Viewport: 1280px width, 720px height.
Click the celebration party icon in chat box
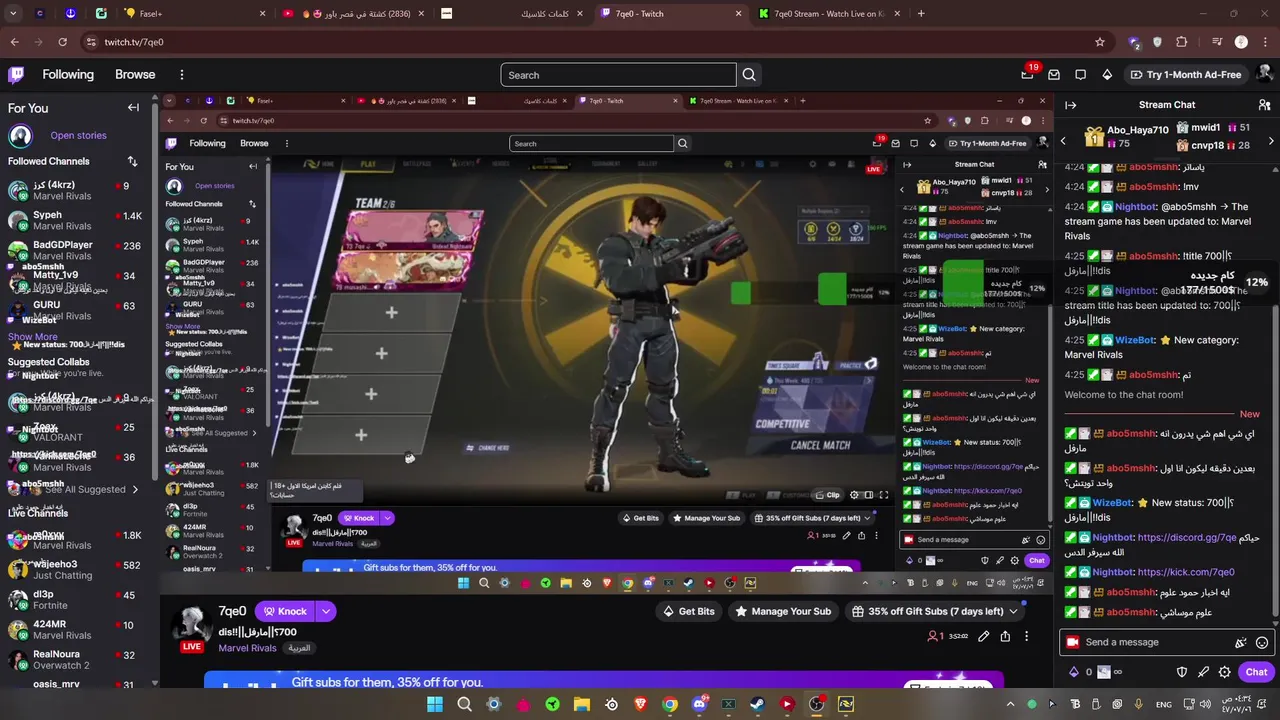tap(1241, 642)
